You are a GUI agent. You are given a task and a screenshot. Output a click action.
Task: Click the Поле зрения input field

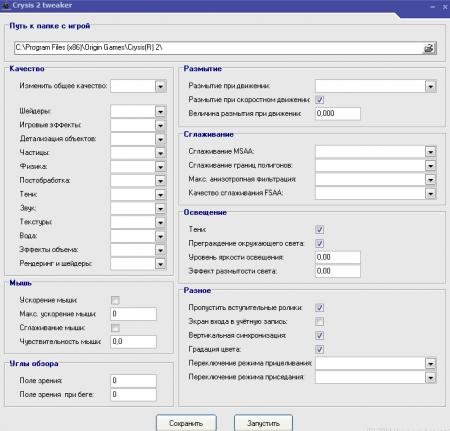pyautogui.click(x=133, y=381)
